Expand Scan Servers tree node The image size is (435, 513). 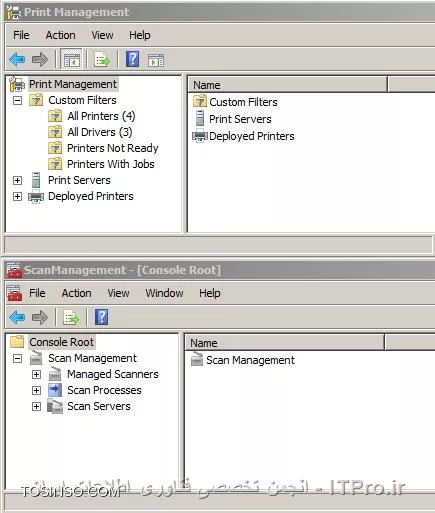[x=36, y=407]
